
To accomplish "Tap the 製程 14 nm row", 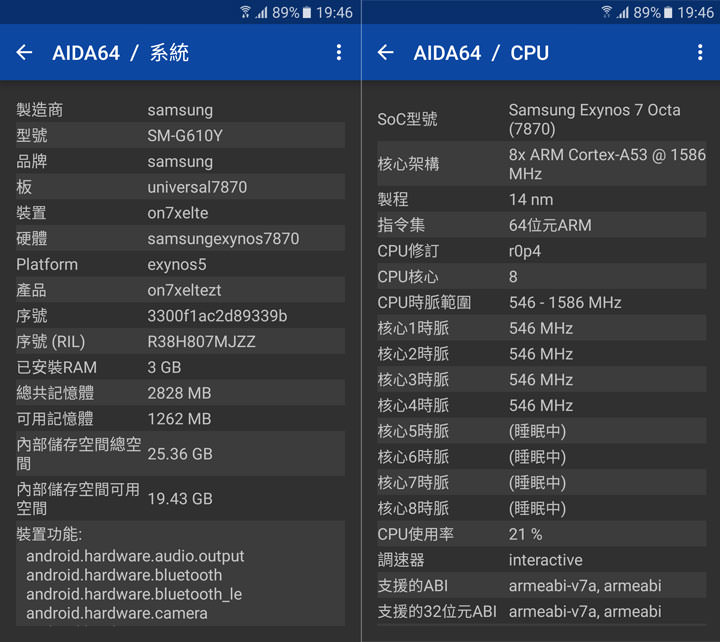I will click(541, 199).
